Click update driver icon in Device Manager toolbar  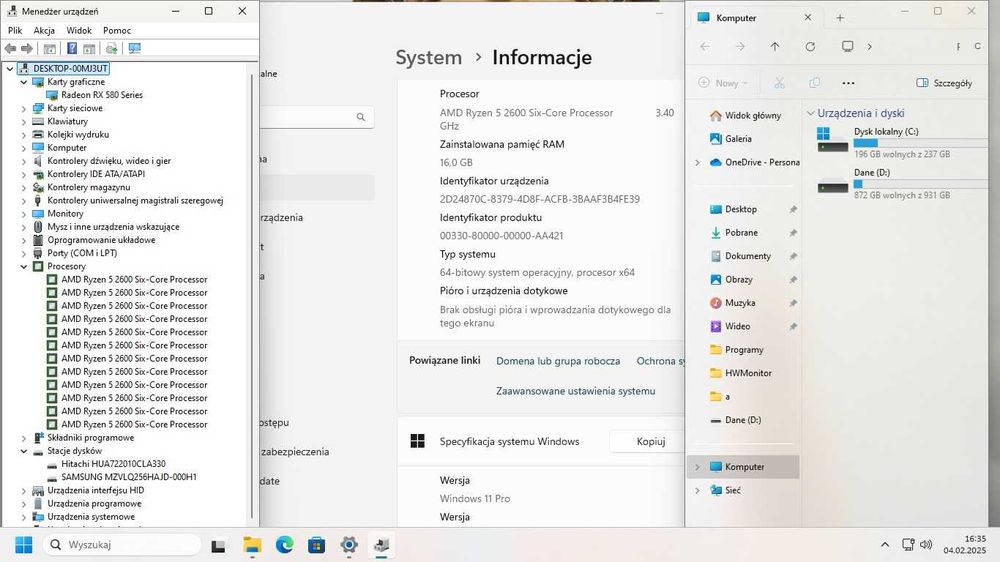click(x=112, y=48)
